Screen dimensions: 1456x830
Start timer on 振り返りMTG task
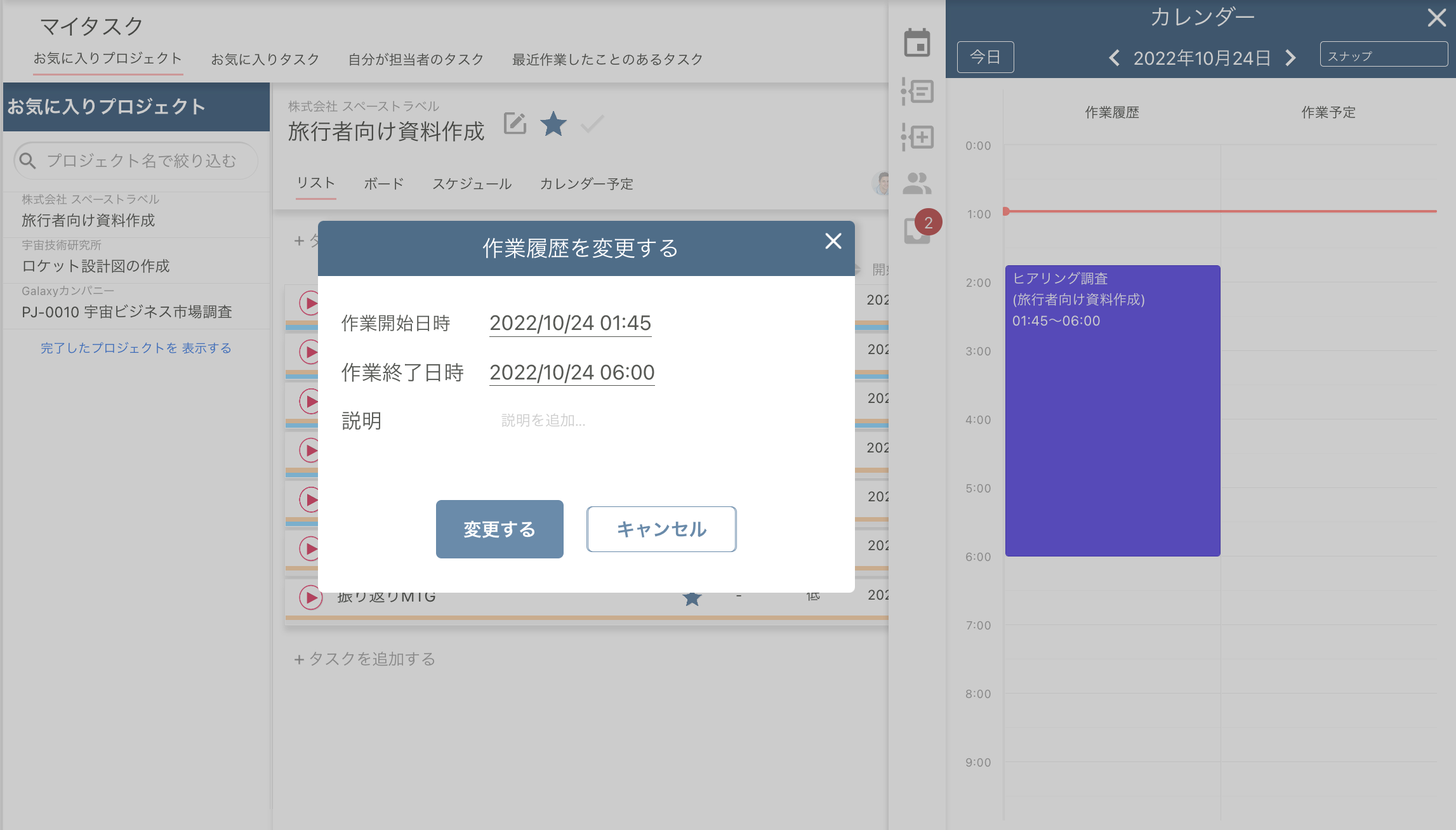click(x=310, y=597)
